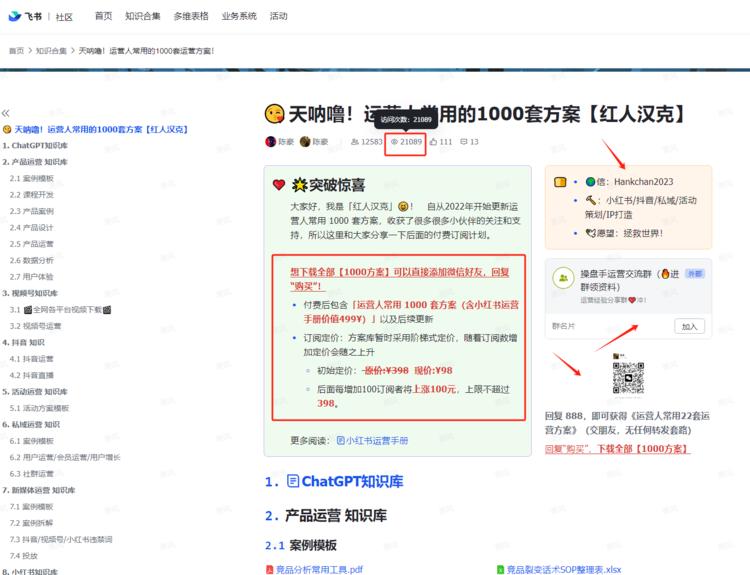The height and width of the screenshot is (575, 750).
Task: Select sidebar item 7.3 抖音/视频号/小红书违禁词
Action: click(61, 540)
